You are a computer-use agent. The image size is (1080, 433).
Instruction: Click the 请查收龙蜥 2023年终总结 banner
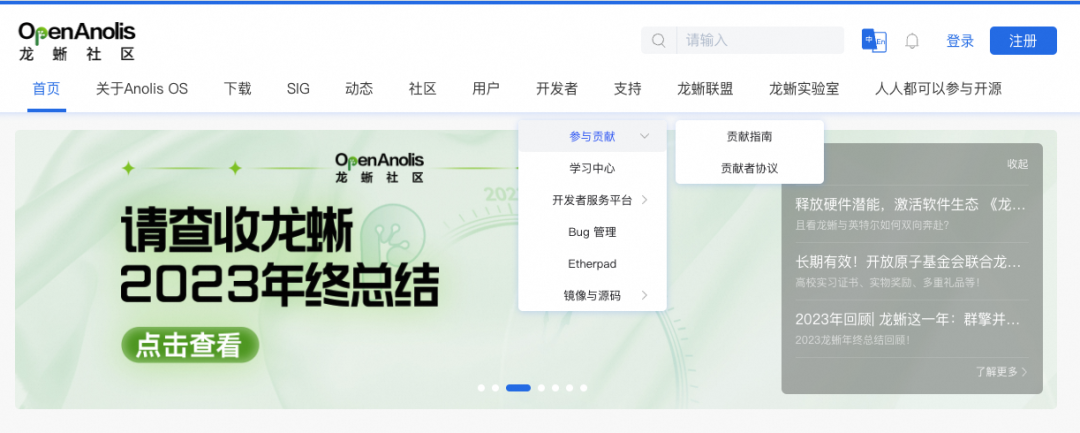click(280, 259)
